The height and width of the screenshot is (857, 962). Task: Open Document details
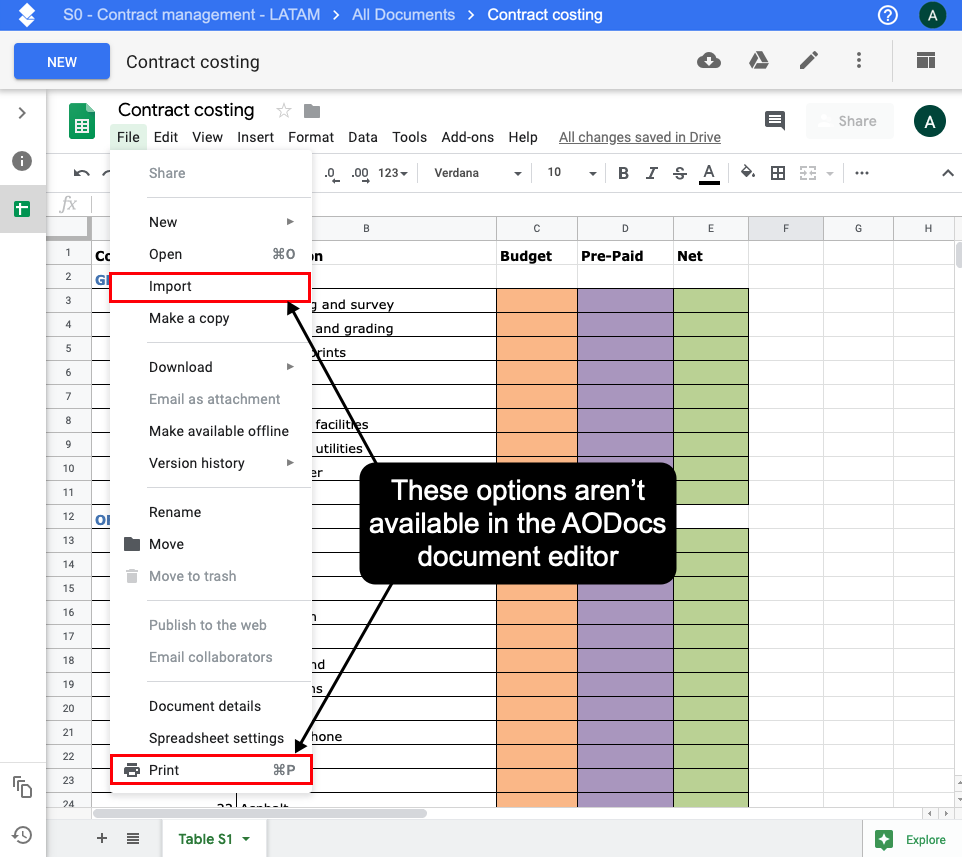(211, 706)
